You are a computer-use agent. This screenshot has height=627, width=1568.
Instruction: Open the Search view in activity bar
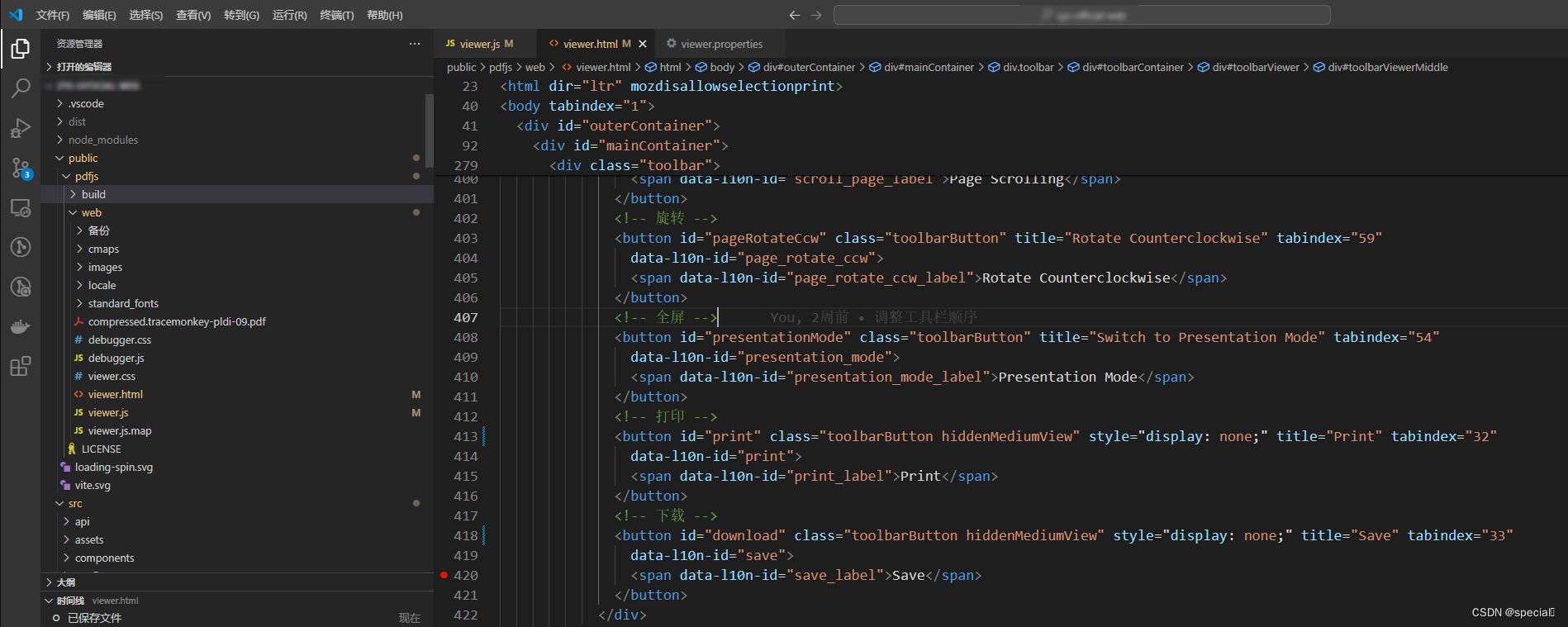21,88
